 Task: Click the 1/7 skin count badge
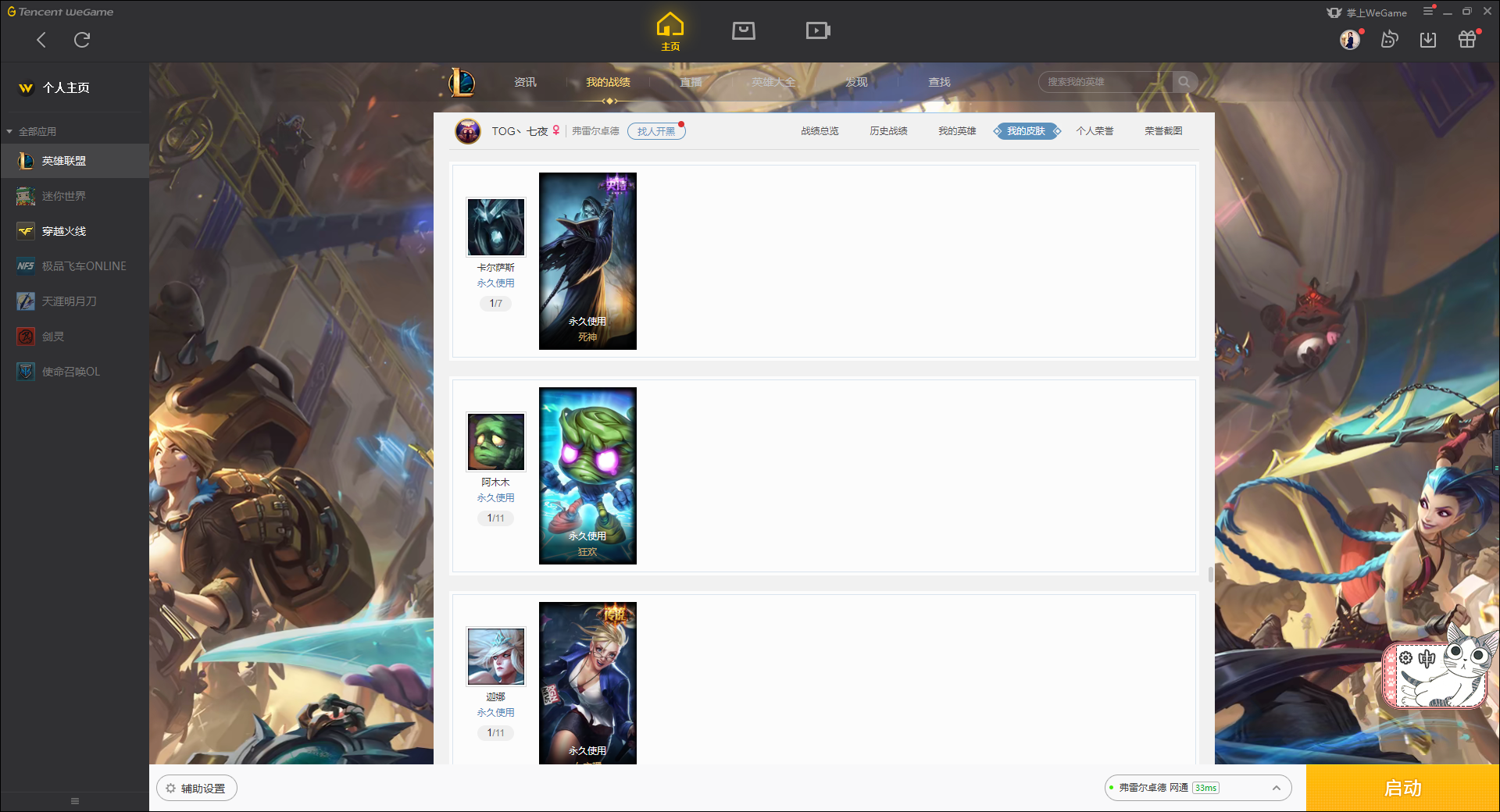tap(496, 304)
